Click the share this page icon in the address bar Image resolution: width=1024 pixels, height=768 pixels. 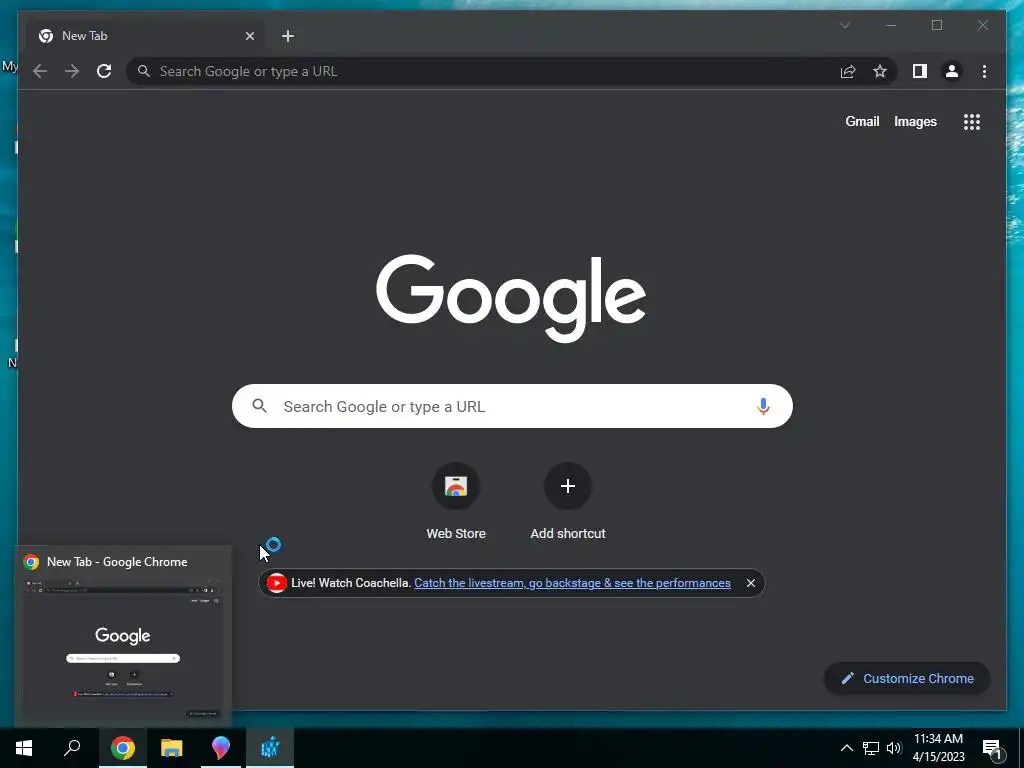(x=848, y=71)
